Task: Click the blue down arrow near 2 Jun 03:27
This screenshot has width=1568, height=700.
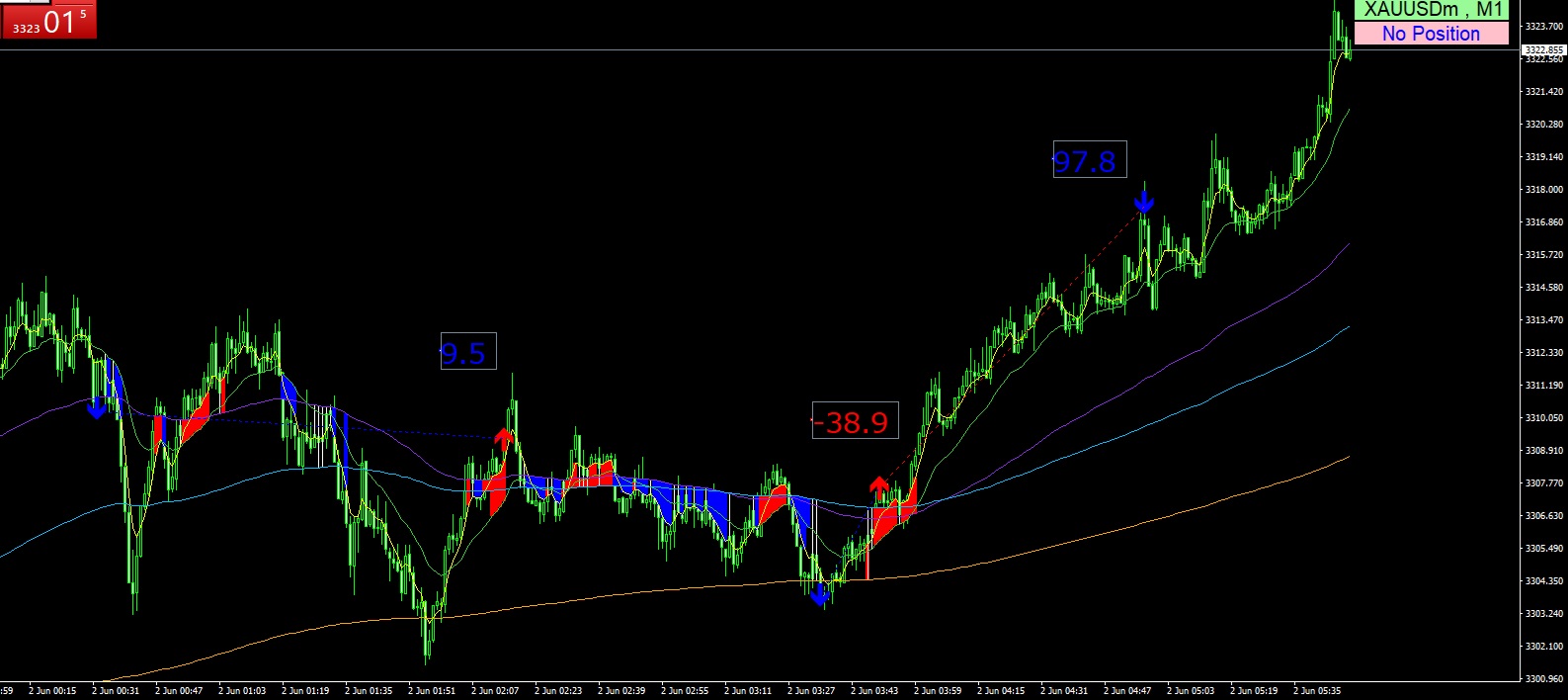Action: [819, 594]
